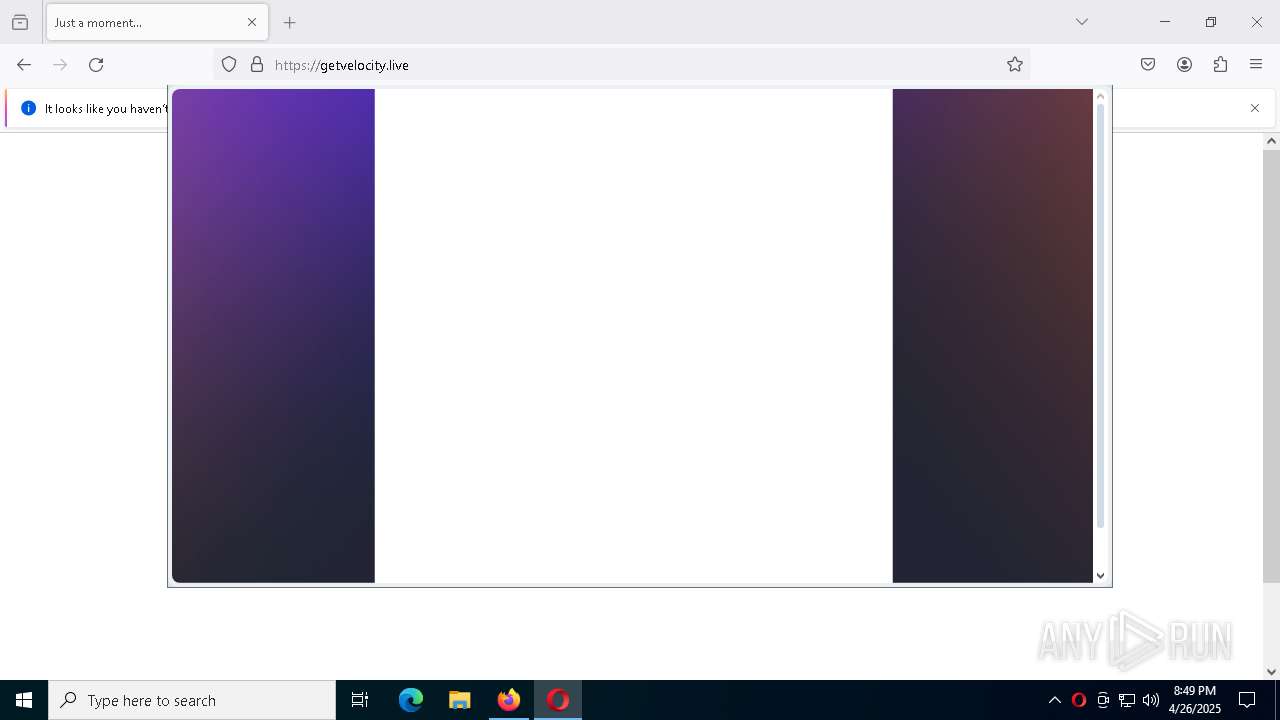Viewport: 1280px width, 720px height.
Task: Reload the current page
Action: [x=96, y=65]
